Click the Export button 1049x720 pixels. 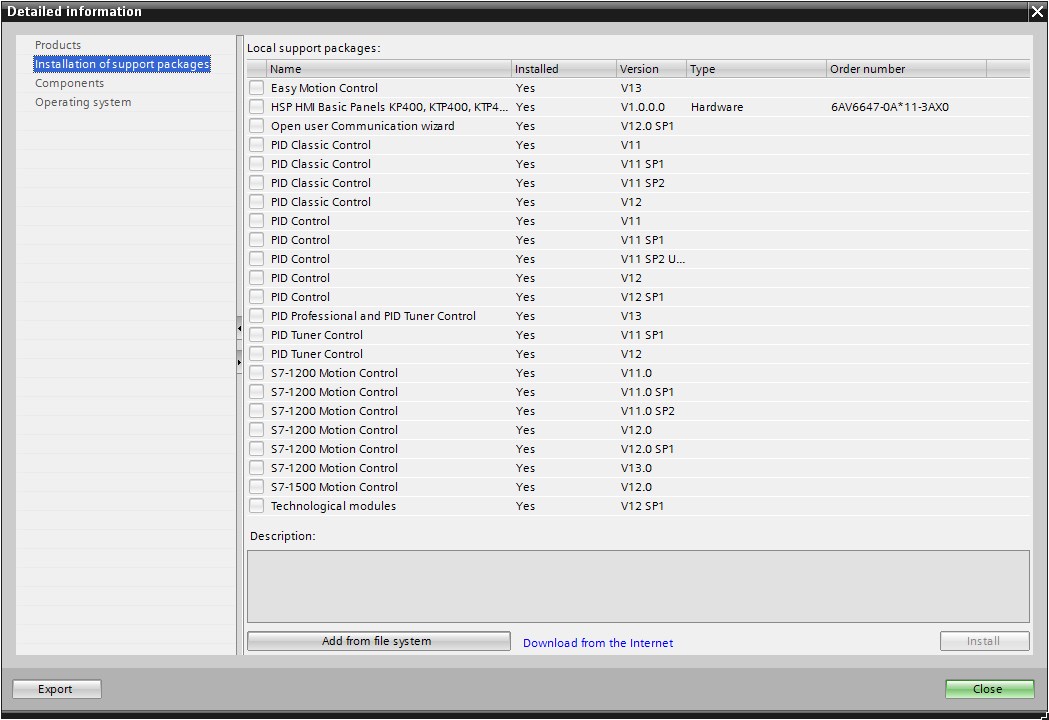click(57, 689)
